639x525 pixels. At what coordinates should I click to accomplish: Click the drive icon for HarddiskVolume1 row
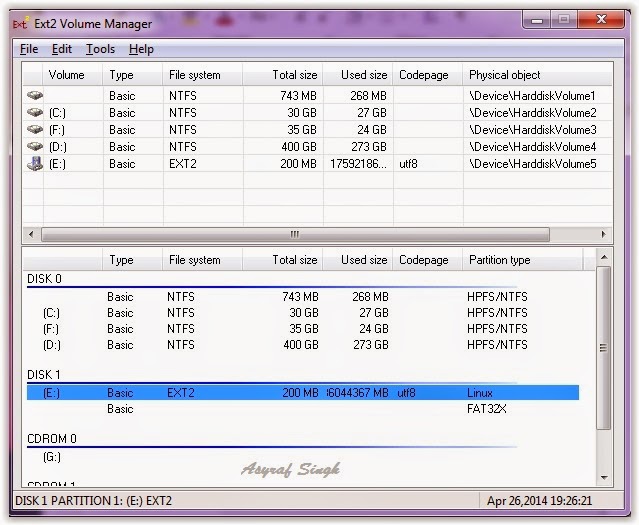pos(35,95)
